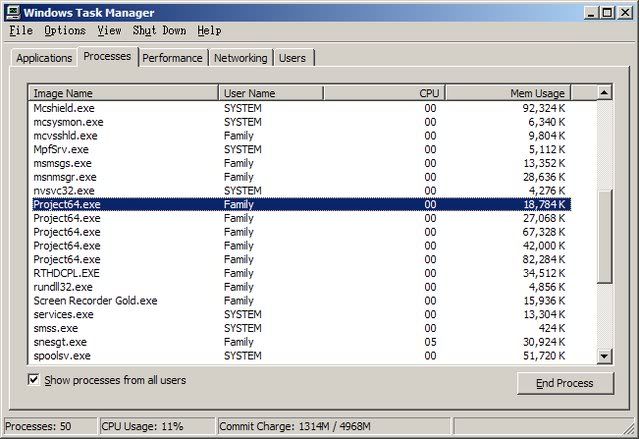
Task: Select the rundll32.exe process
Action: (x=302, y=287)
